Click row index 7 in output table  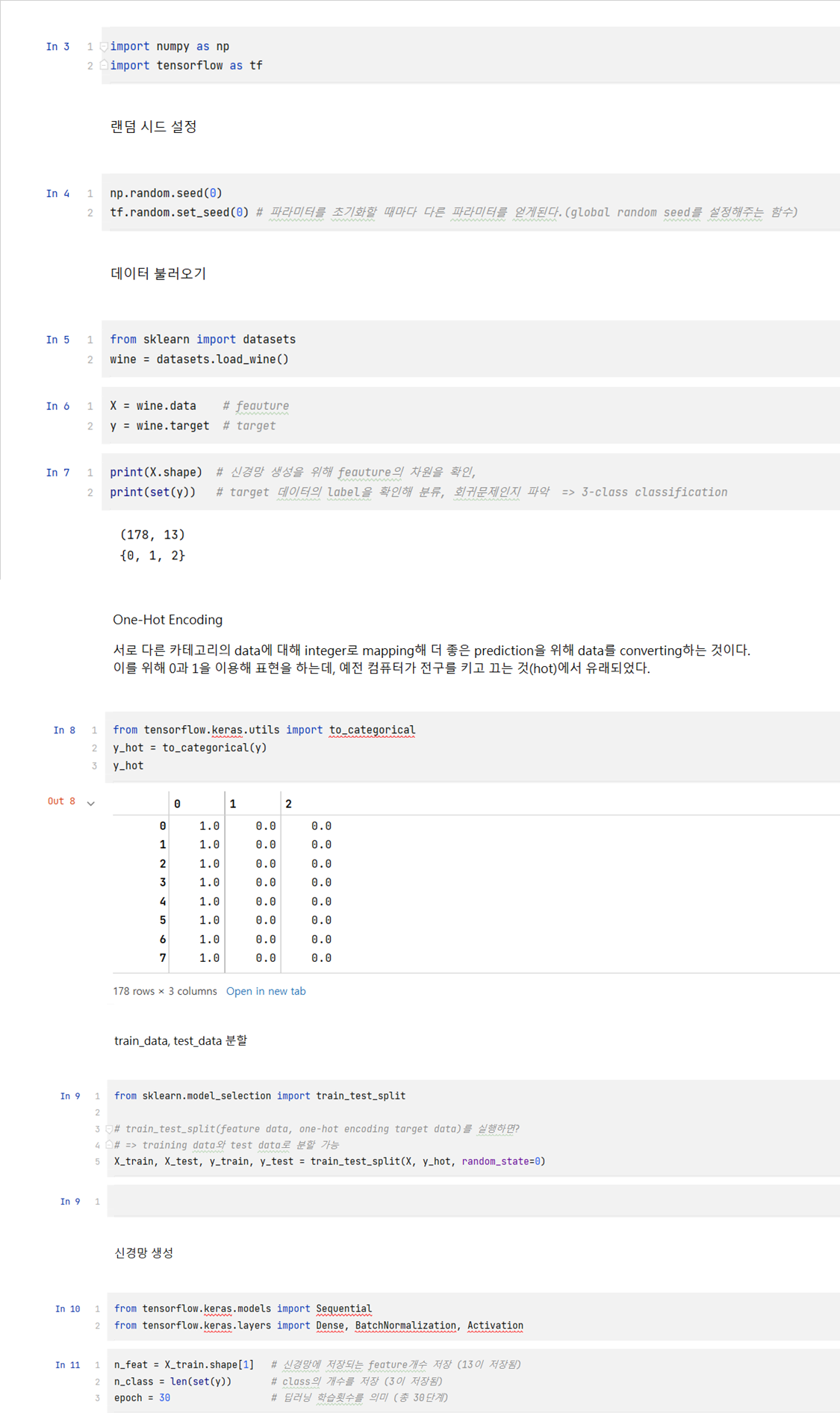point(163,957)
